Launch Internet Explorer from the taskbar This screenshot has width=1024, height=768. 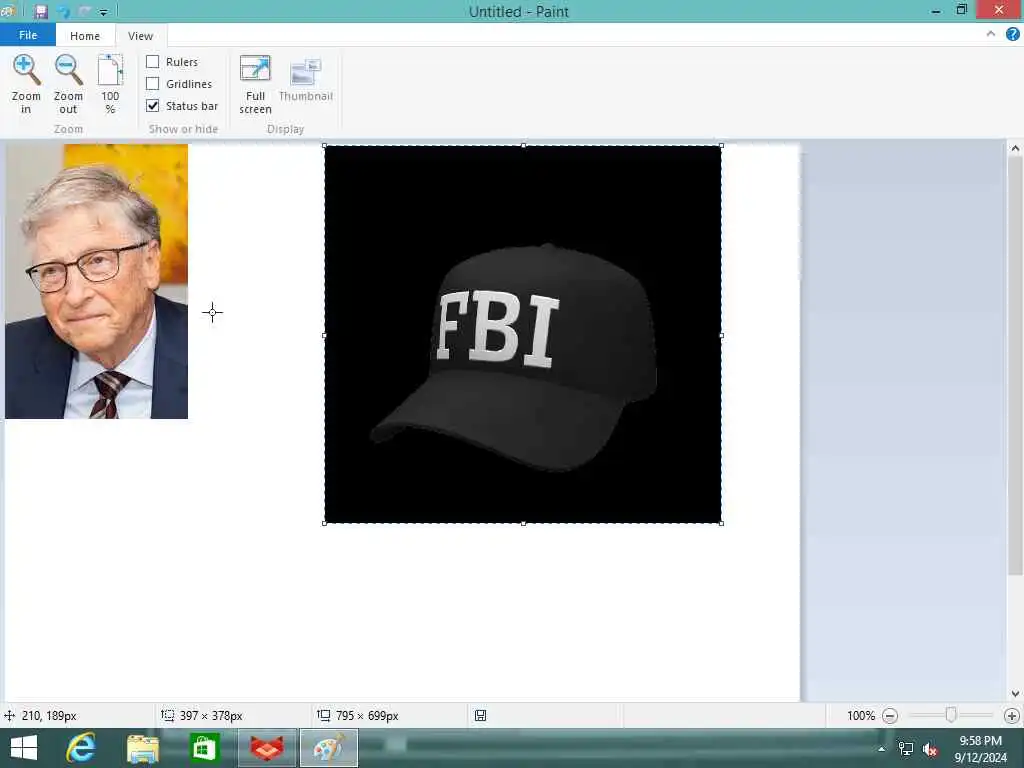[81, 748]
